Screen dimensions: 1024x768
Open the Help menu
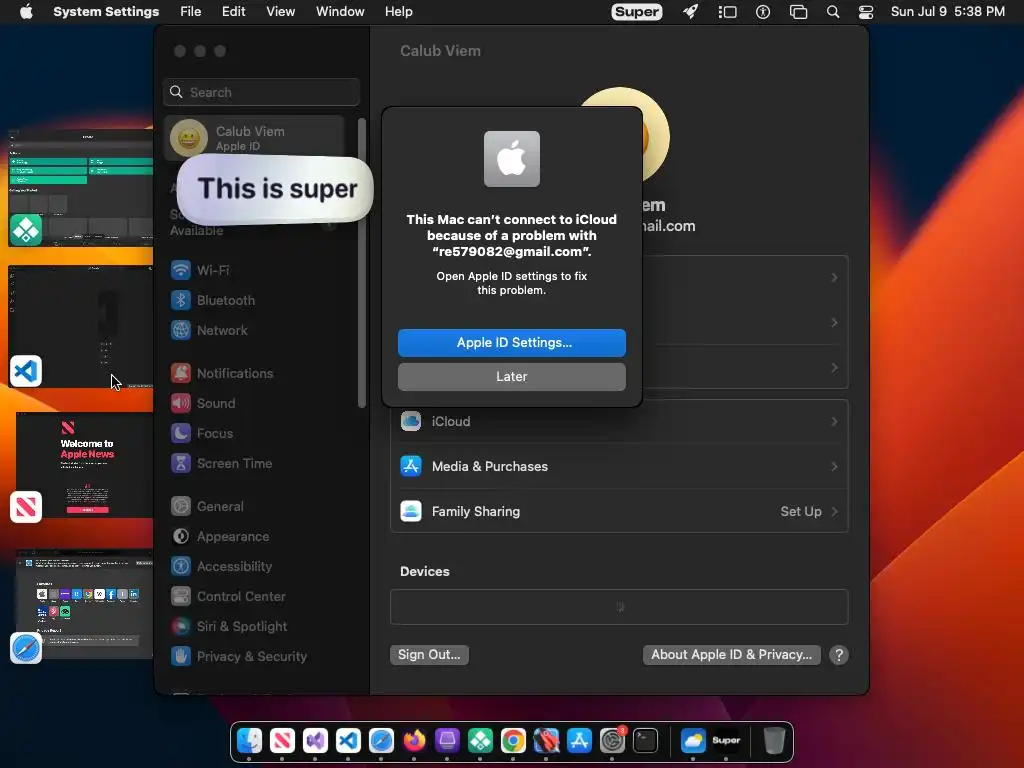(x=398, y=12)
